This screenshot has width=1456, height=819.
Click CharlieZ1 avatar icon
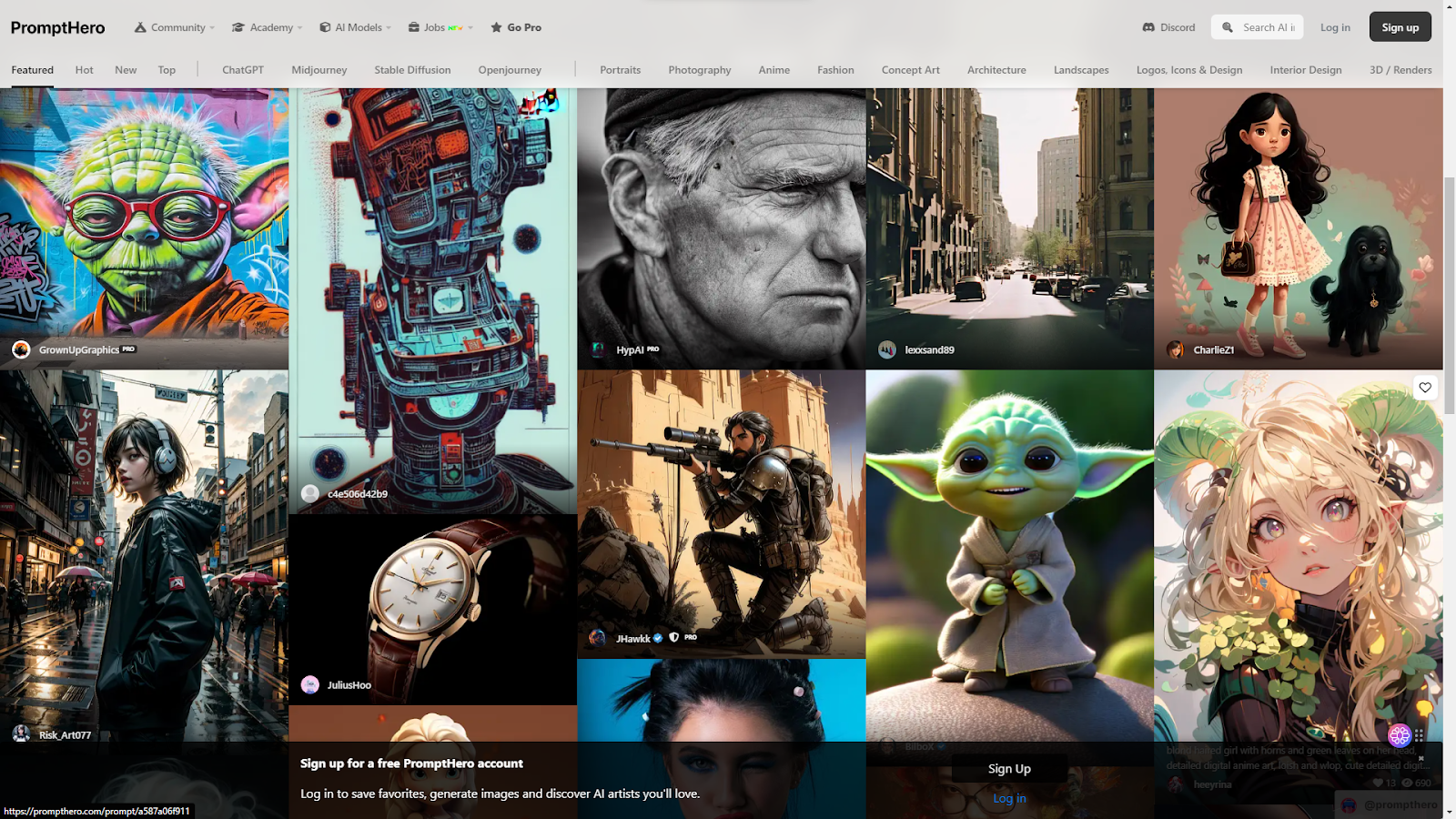1176,349
